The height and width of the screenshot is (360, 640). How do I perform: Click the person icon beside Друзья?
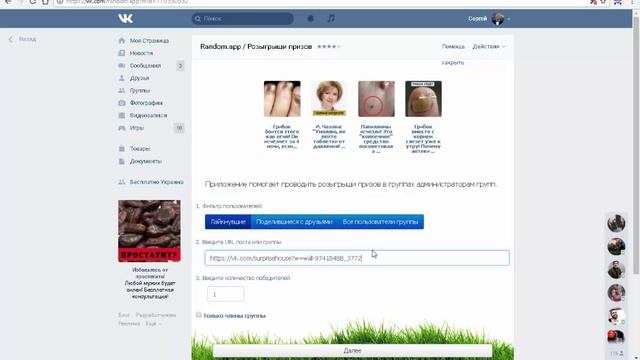(122, 78)
